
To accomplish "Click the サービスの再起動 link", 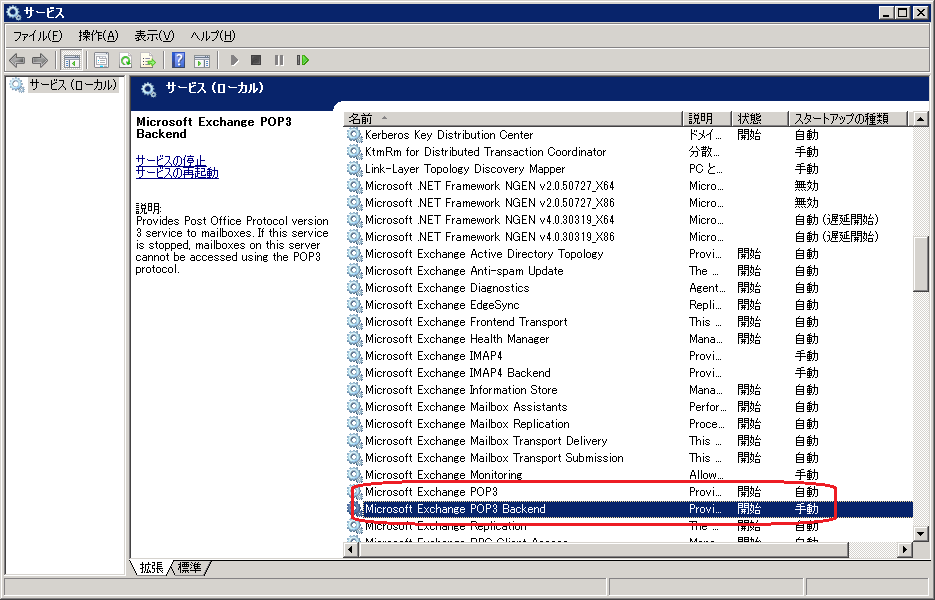I will [177, 173].
